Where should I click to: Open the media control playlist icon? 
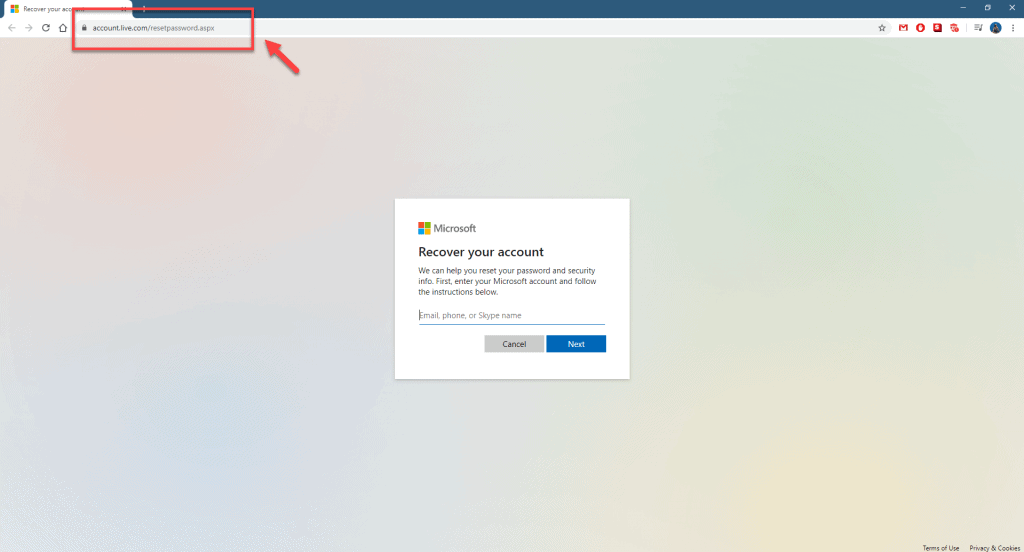(978, 27)
